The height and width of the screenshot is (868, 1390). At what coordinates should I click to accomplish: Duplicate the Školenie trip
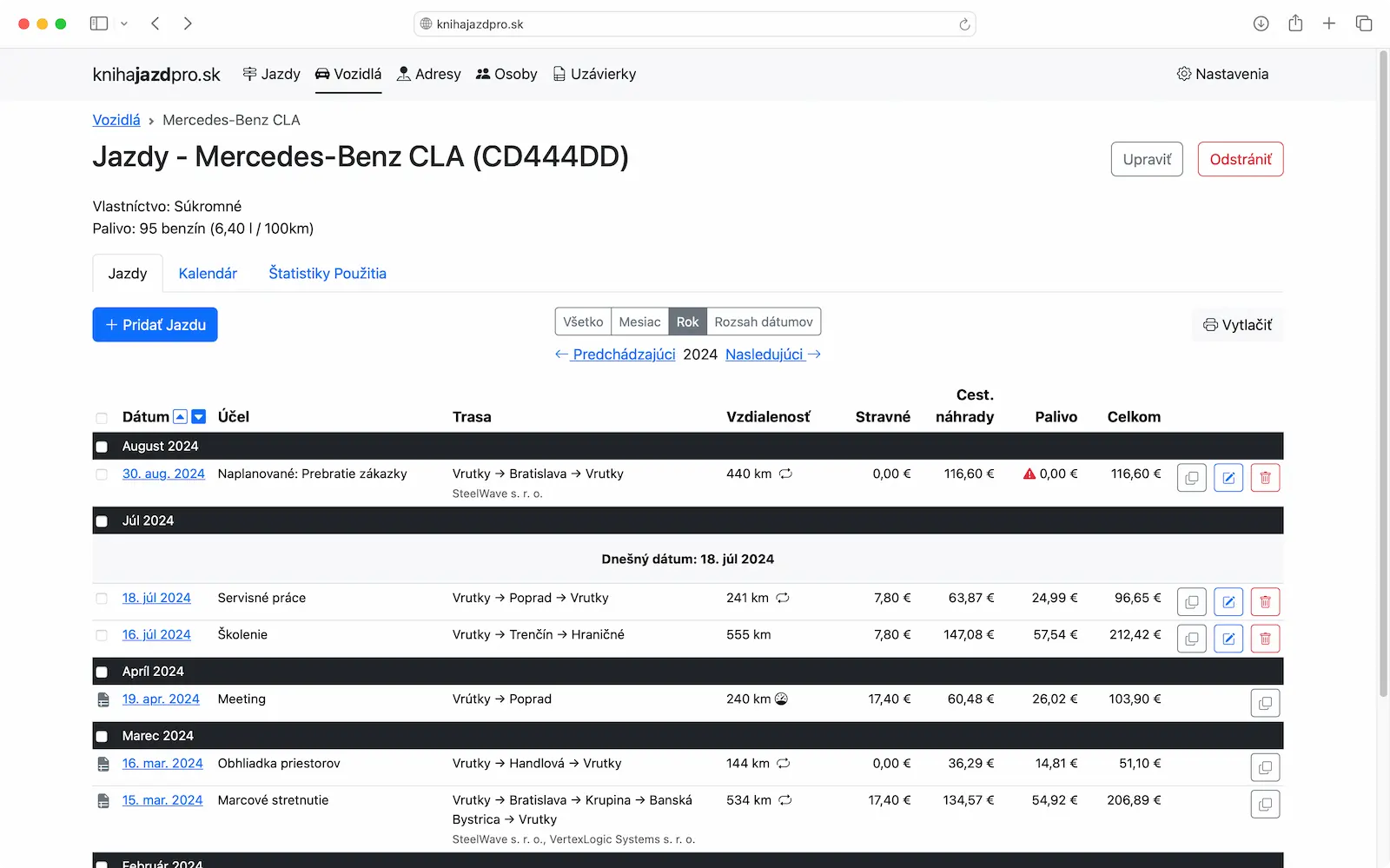coord(1191,639)
